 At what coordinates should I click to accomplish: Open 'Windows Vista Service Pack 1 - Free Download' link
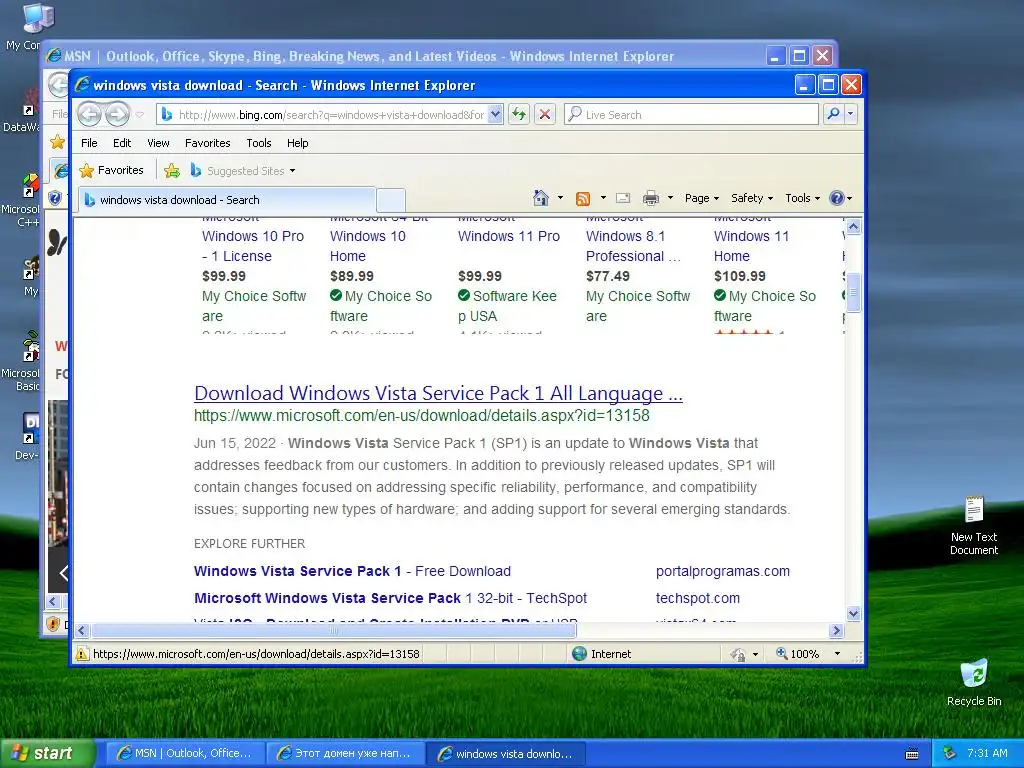(352, 571)
